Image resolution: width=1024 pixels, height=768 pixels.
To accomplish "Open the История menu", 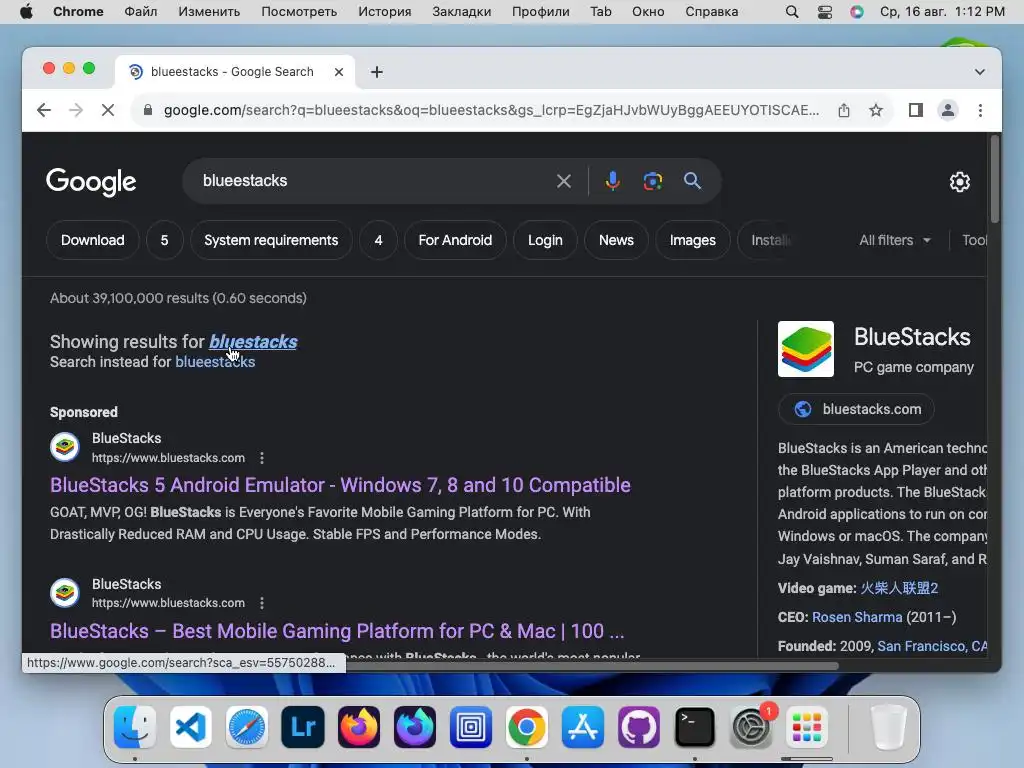I will tap(385, 12).
